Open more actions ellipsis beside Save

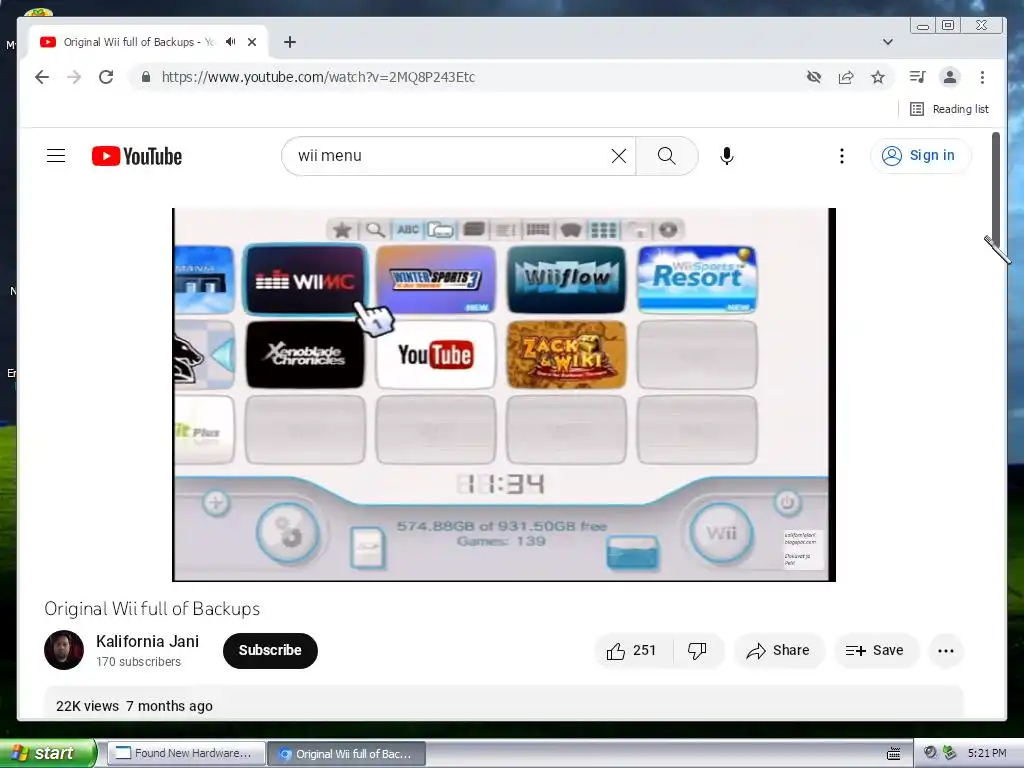(x=946, y=650)
